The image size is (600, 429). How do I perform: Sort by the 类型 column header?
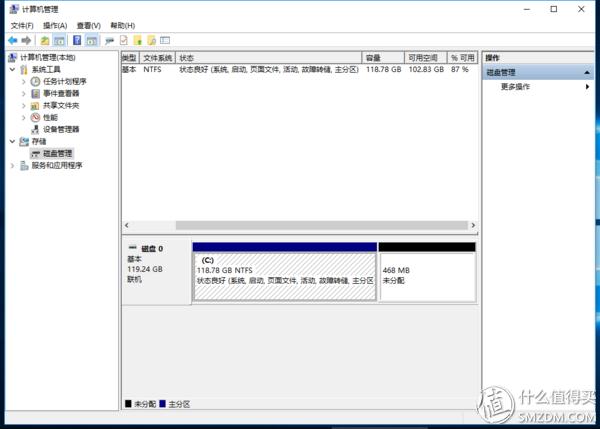click(130, 58)
